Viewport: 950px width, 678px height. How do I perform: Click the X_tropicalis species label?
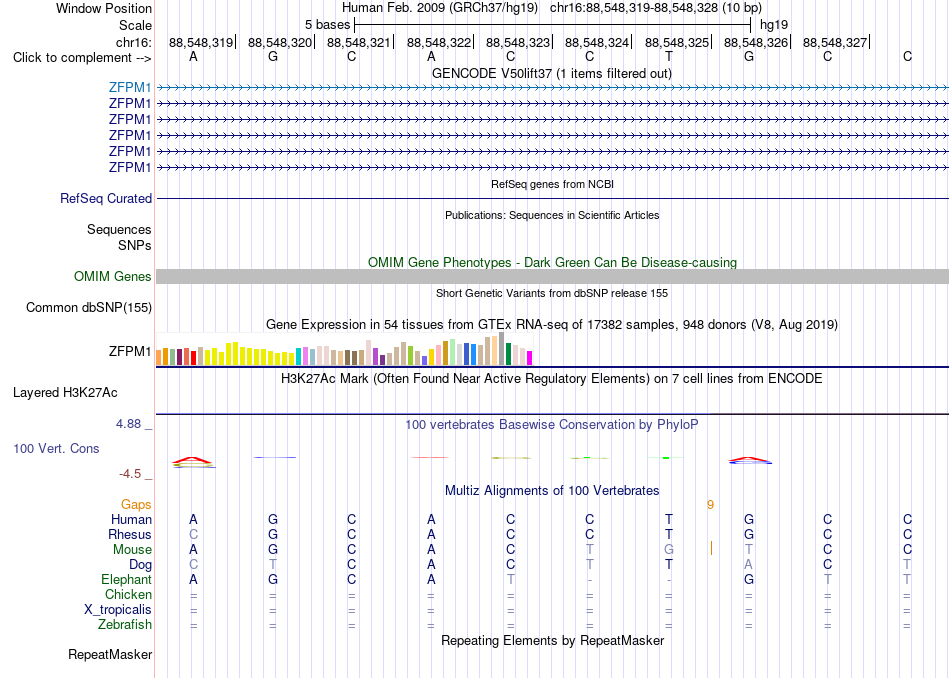pyautogui.click(x=118, y=610)
